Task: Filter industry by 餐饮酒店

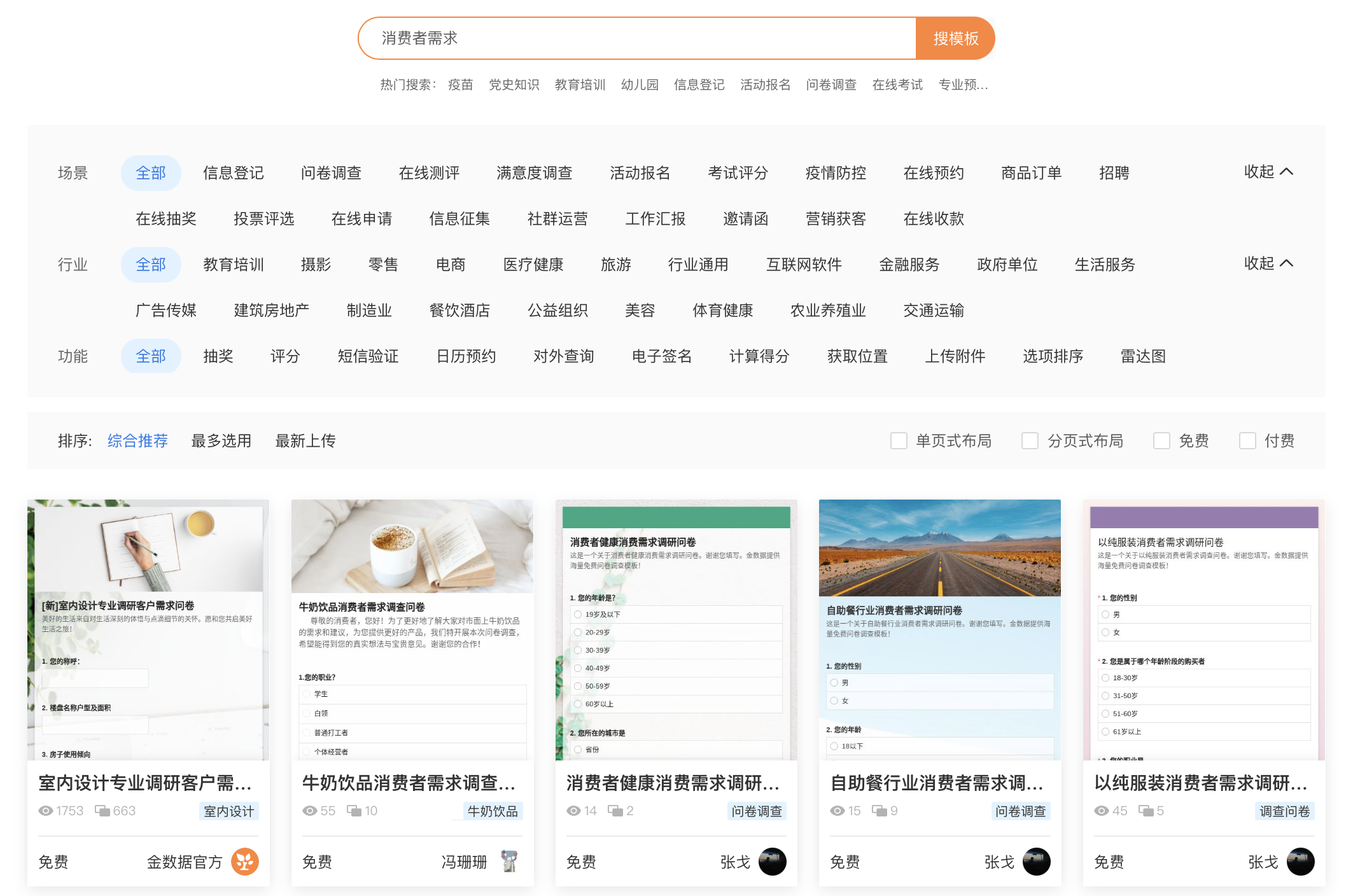Action: [459, 311]
